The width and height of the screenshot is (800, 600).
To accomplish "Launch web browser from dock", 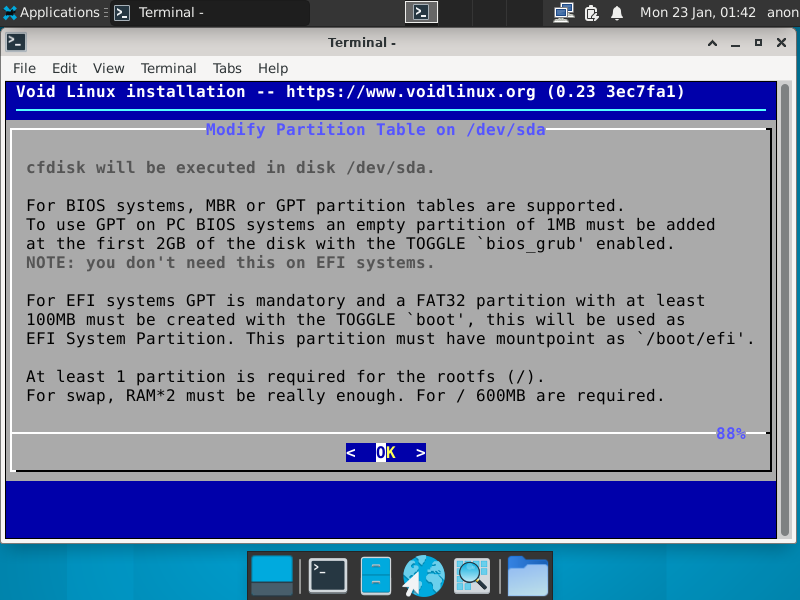I will pyautogui.click(x=423, y=576).
